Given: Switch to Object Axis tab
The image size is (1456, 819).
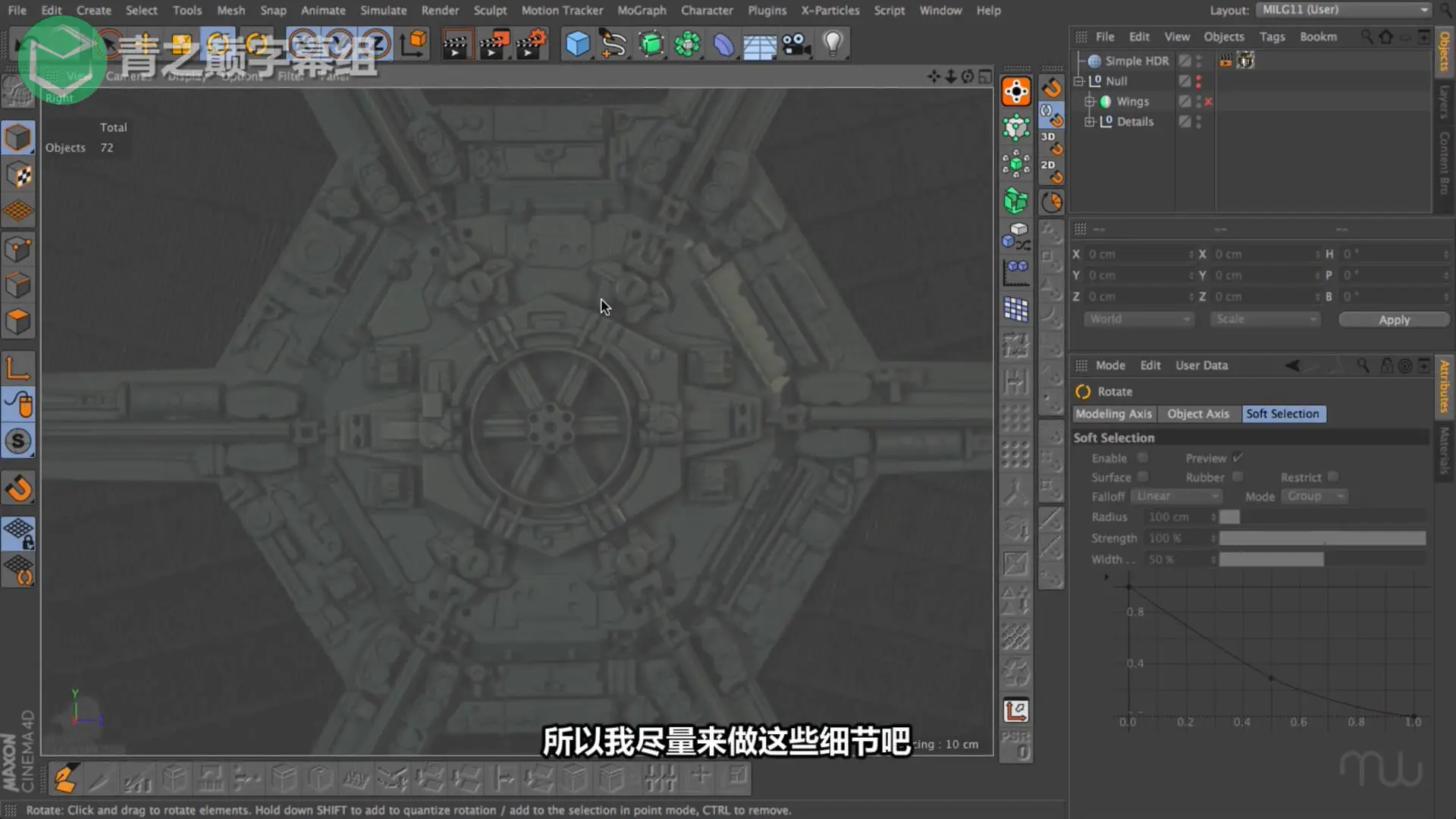Looking at the screenshot, I should click(x=1198, y=414).
